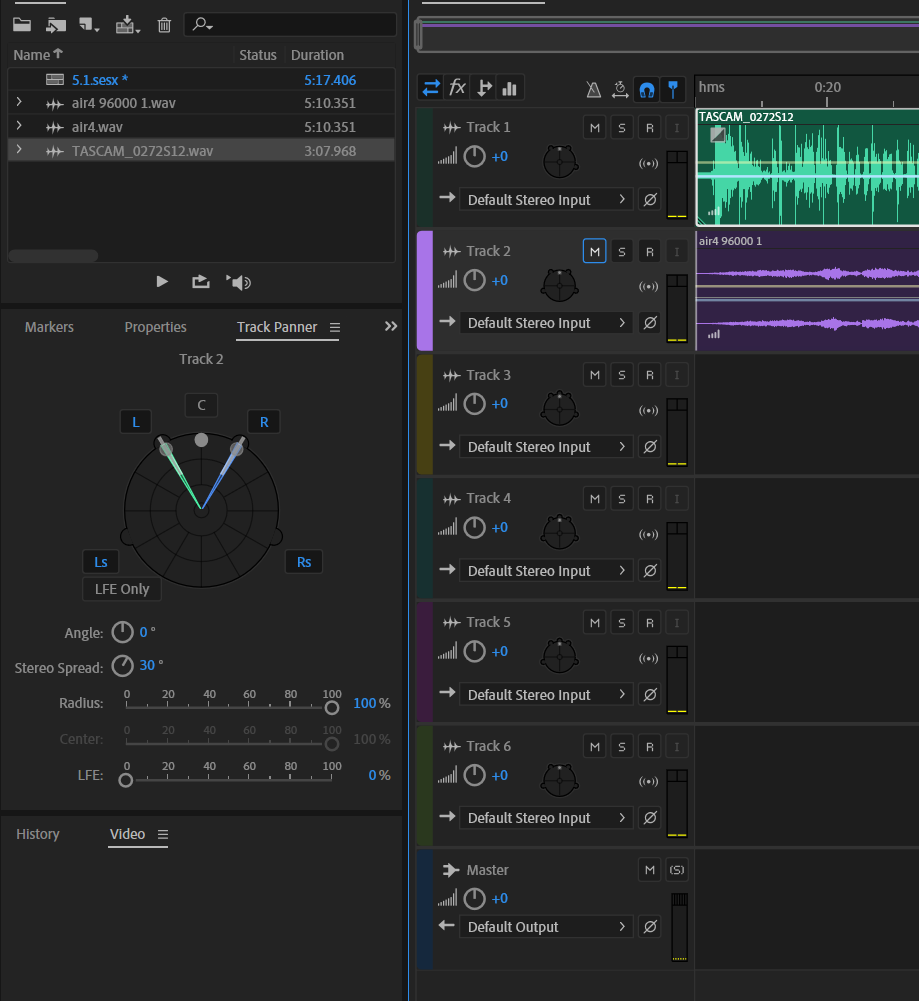Open the History tab
The image size is (919, 1001).
click(38, 834)
